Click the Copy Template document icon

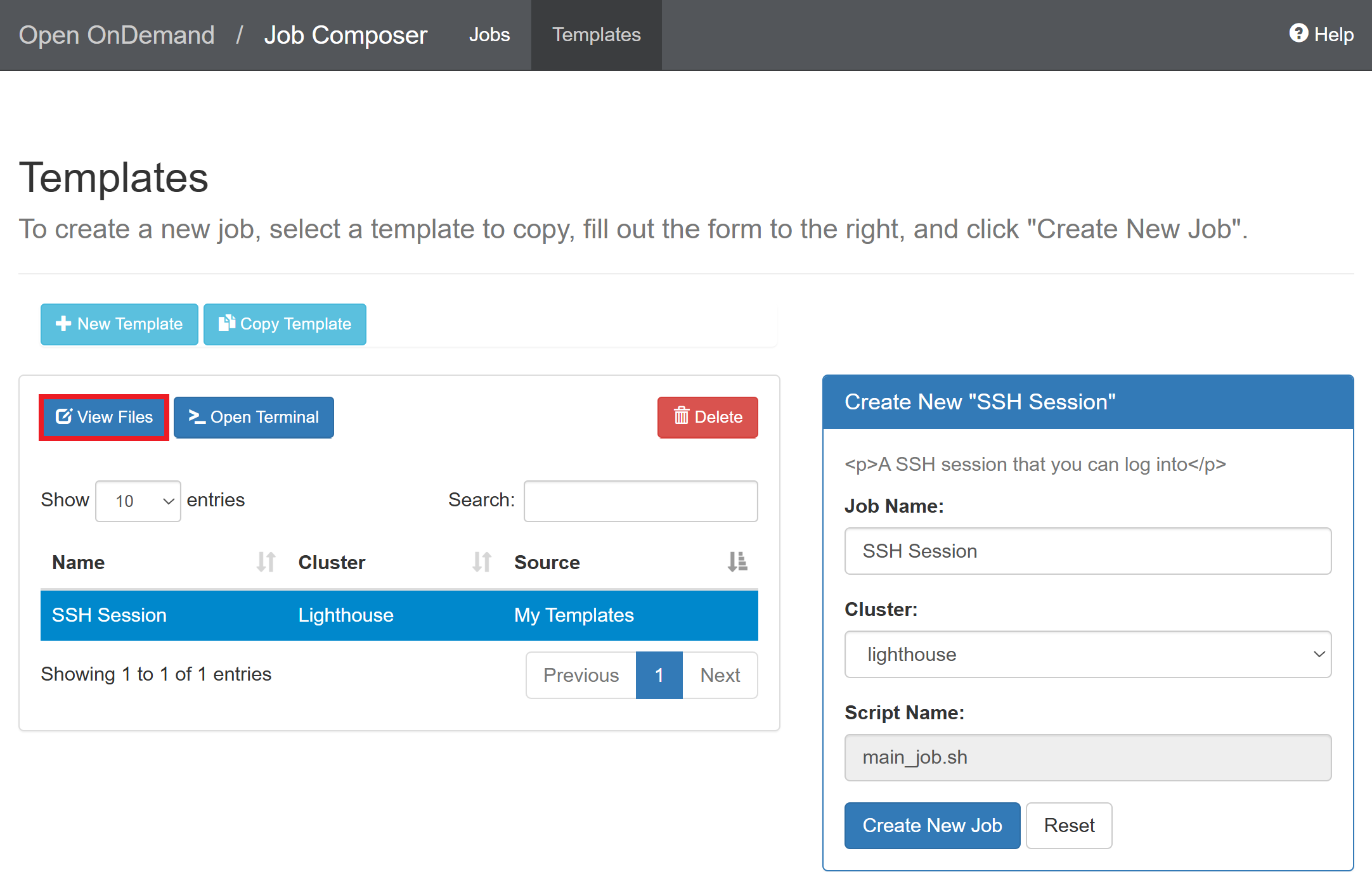(x=226, y=323)
